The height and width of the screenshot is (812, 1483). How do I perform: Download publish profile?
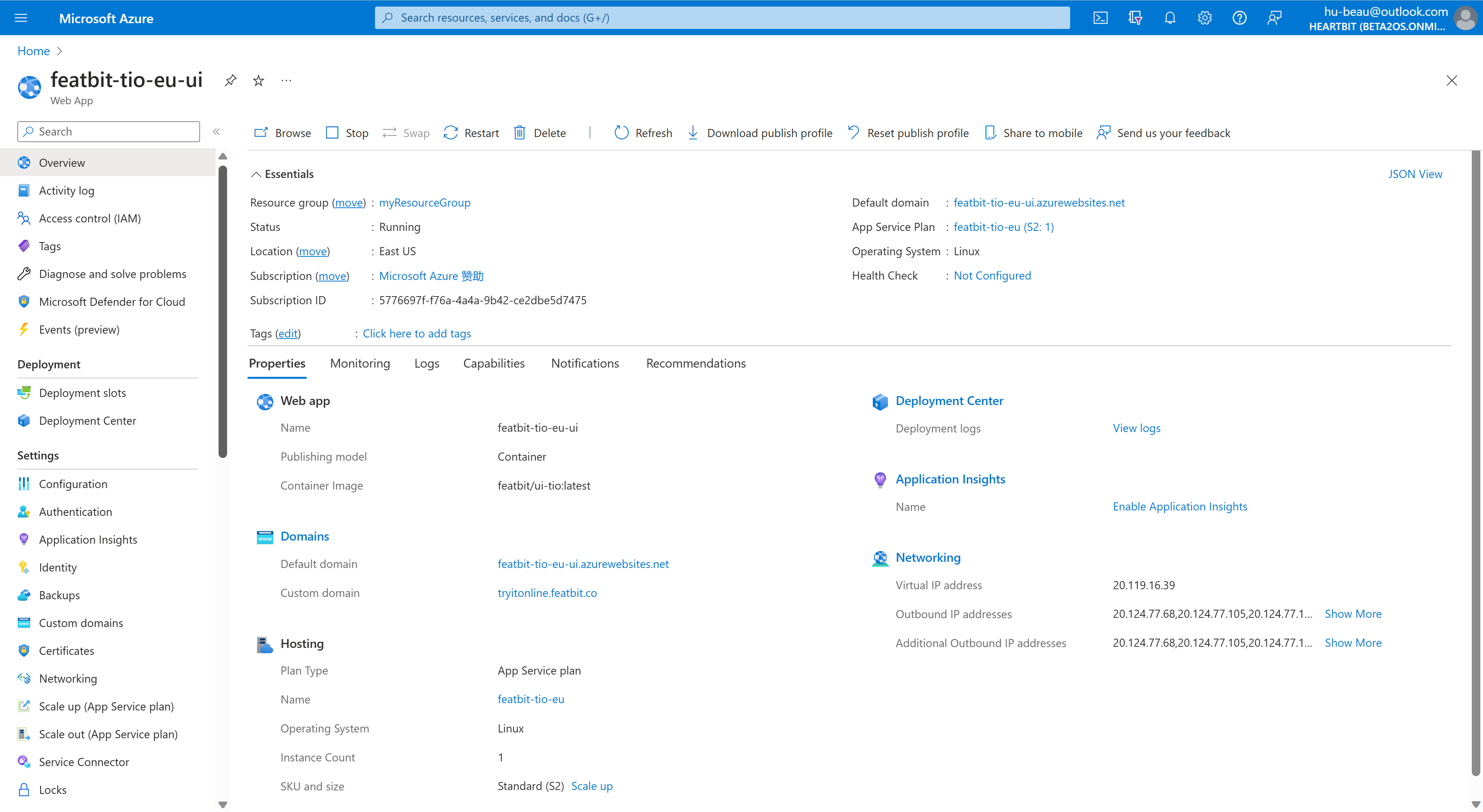(x=760, y=133)
